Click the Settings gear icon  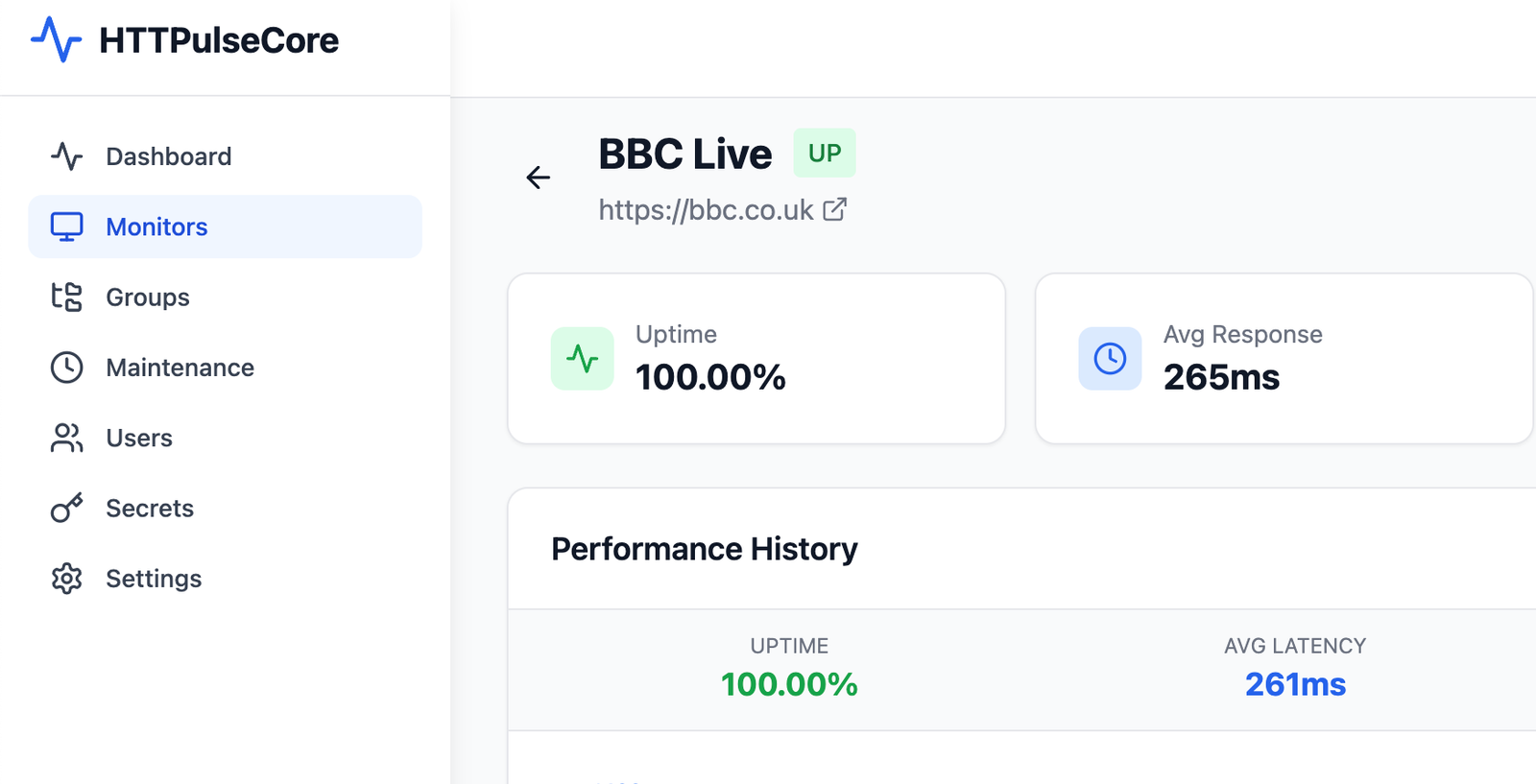click(66, 579)
